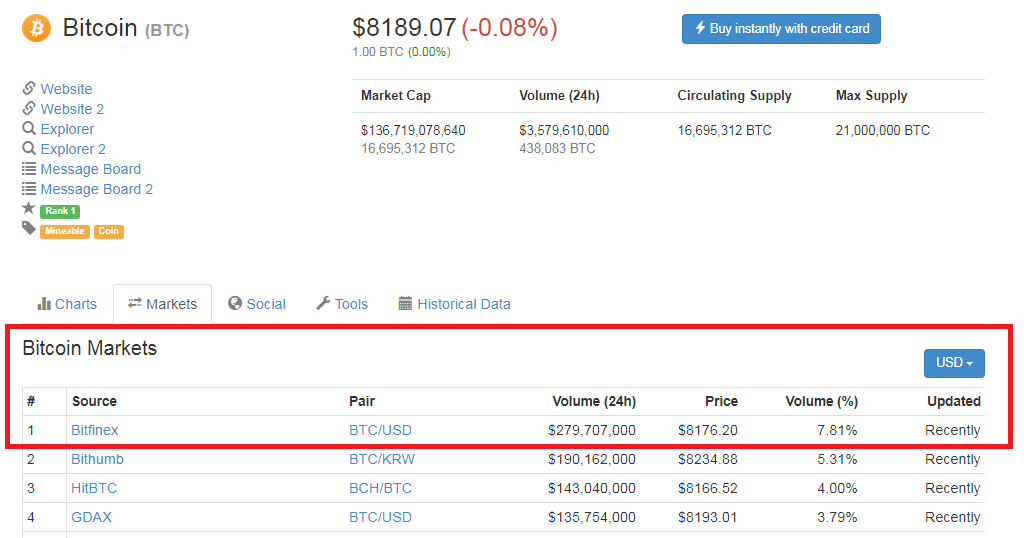
Task: Go to the Tools tab
Action: (342, 304)
